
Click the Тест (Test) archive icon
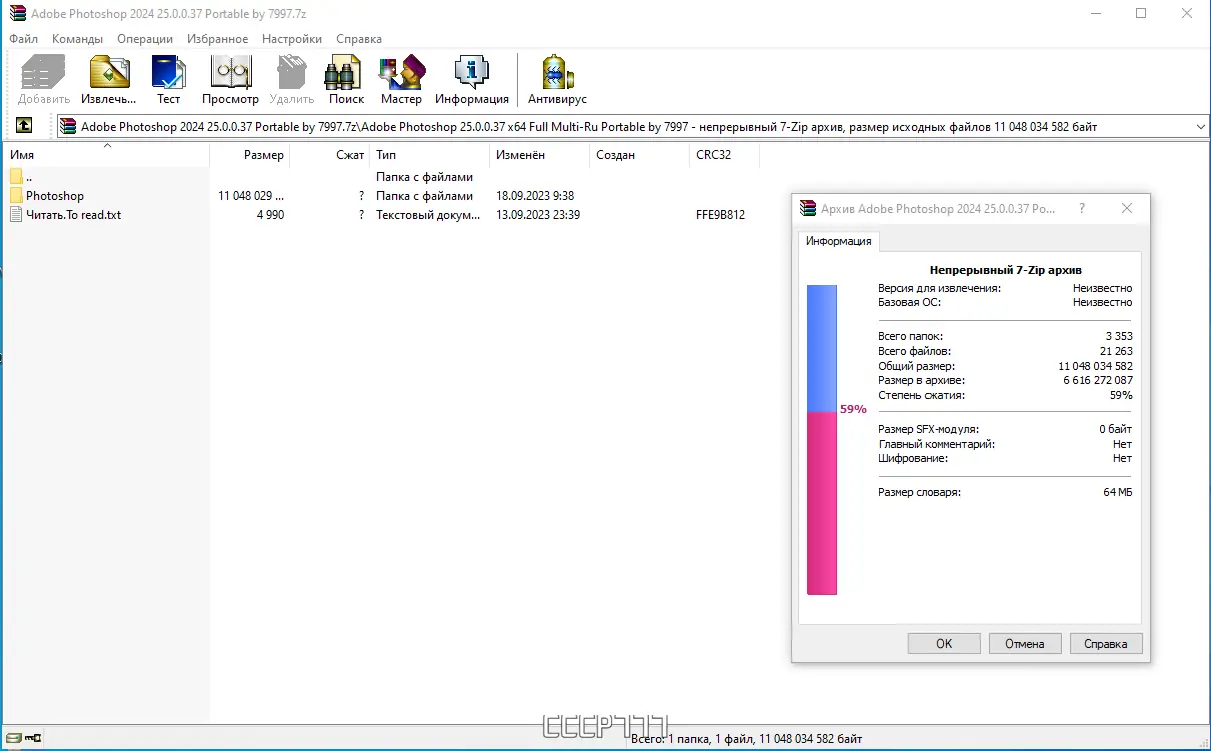[168, 75]
